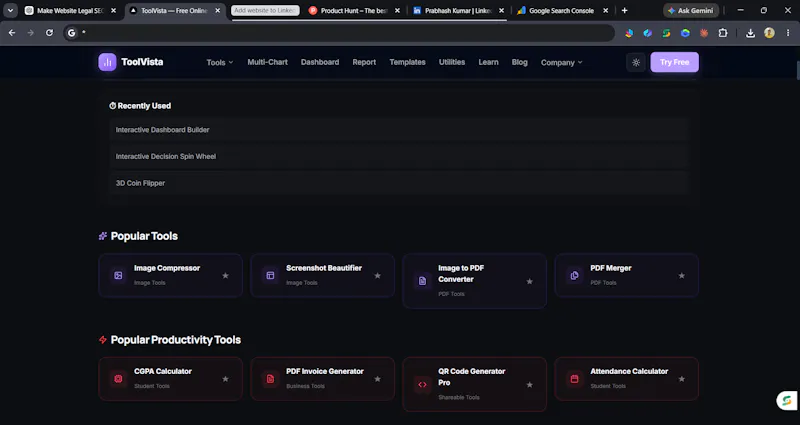
Task: Click CGPA Calculator red icon
Action: (x=118, y=379)
